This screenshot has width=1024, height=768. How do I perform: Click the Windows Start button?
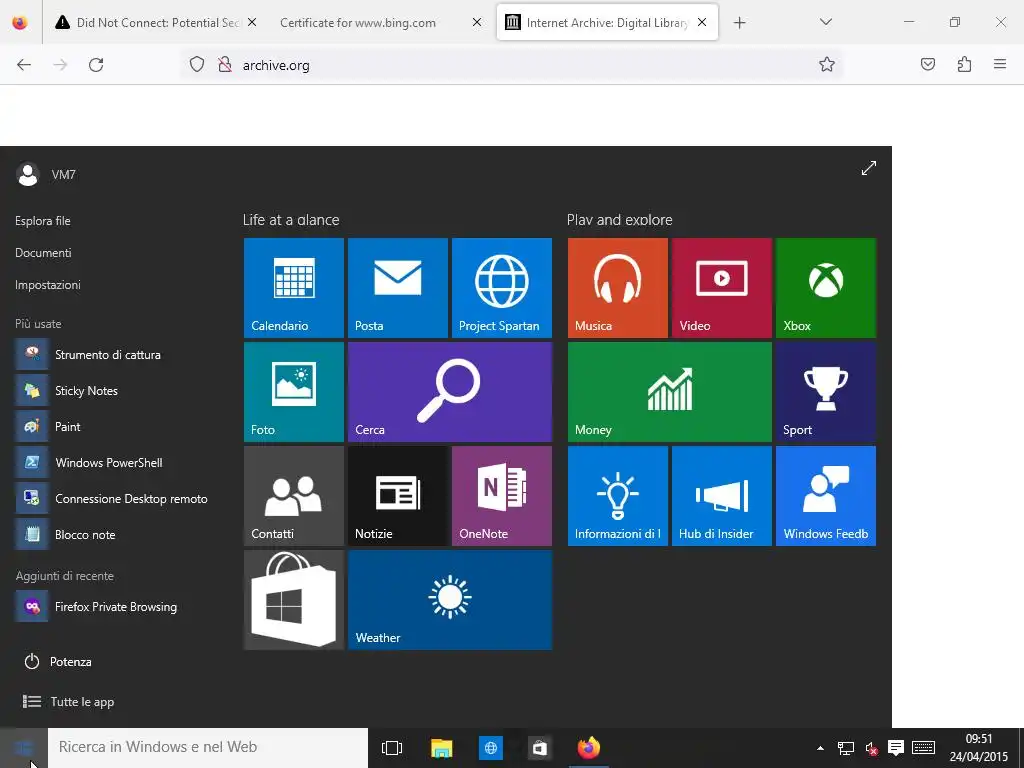pos(24,748)
